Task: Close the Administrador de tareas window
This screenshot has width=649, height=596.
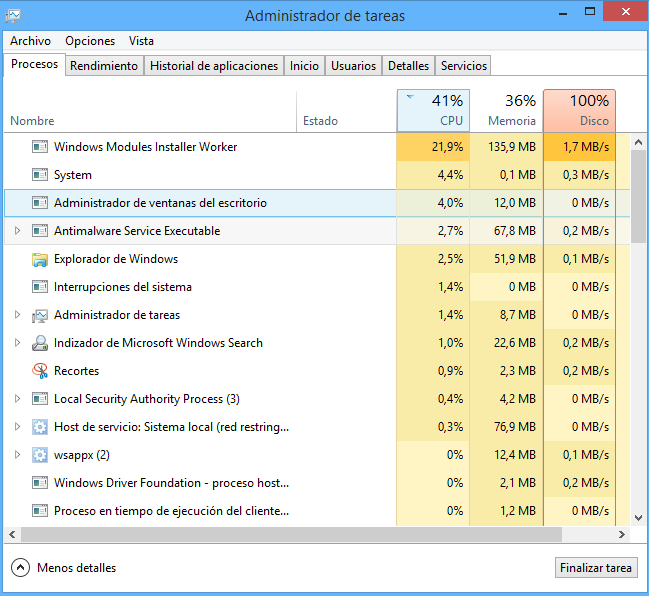Action: (x=625, y=12)
